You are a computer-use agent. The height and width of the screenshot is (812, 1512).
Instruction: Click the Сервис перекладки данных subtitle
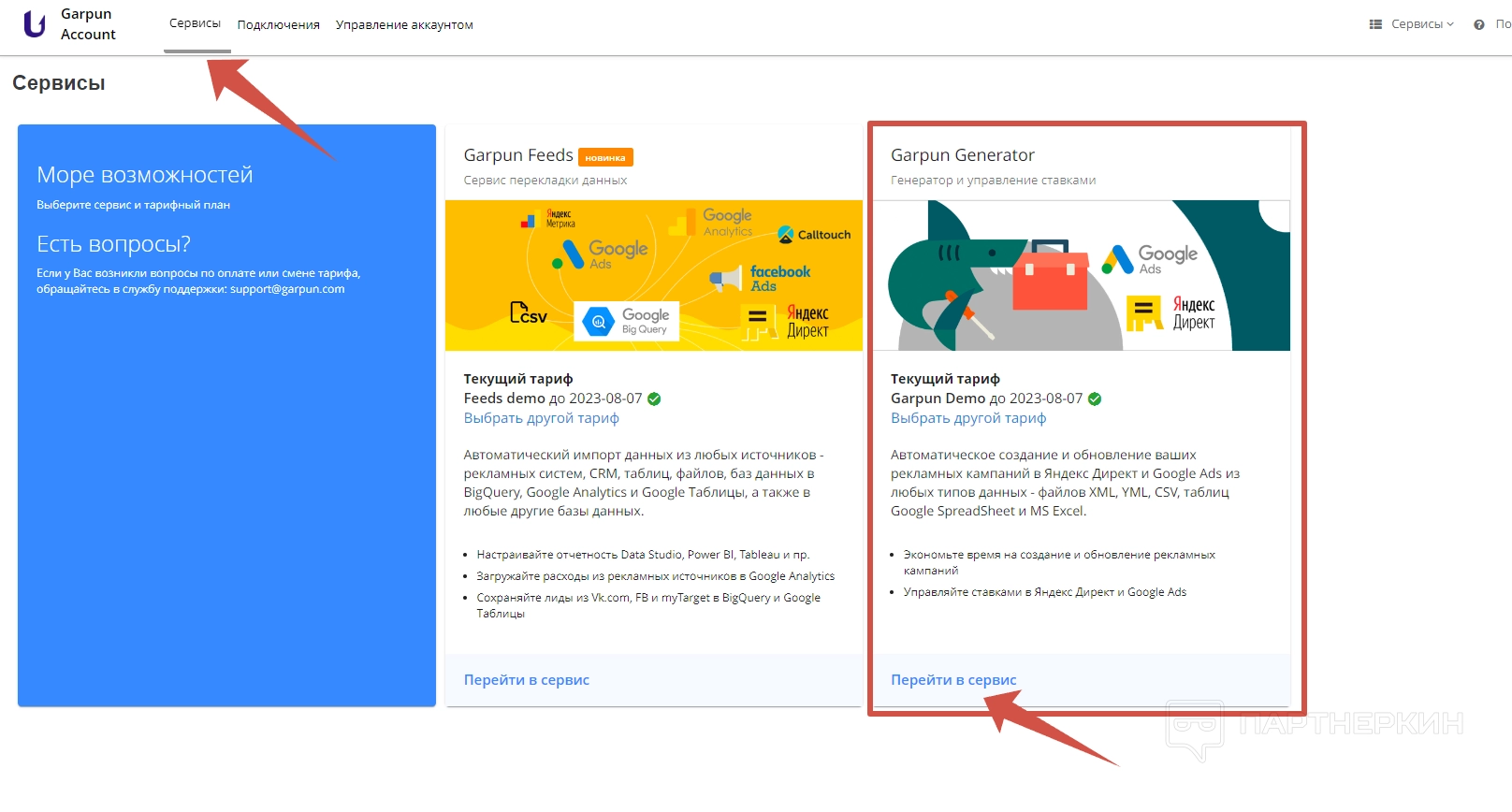coord(545,181)
